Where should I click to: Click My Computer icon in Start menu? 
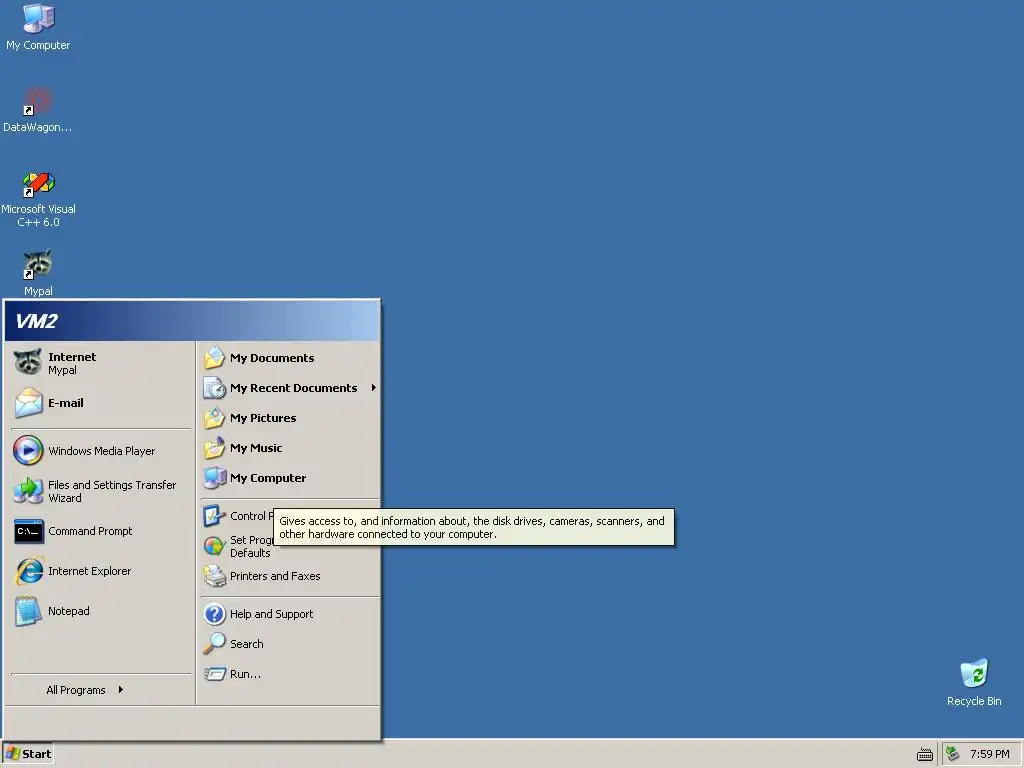214,478
